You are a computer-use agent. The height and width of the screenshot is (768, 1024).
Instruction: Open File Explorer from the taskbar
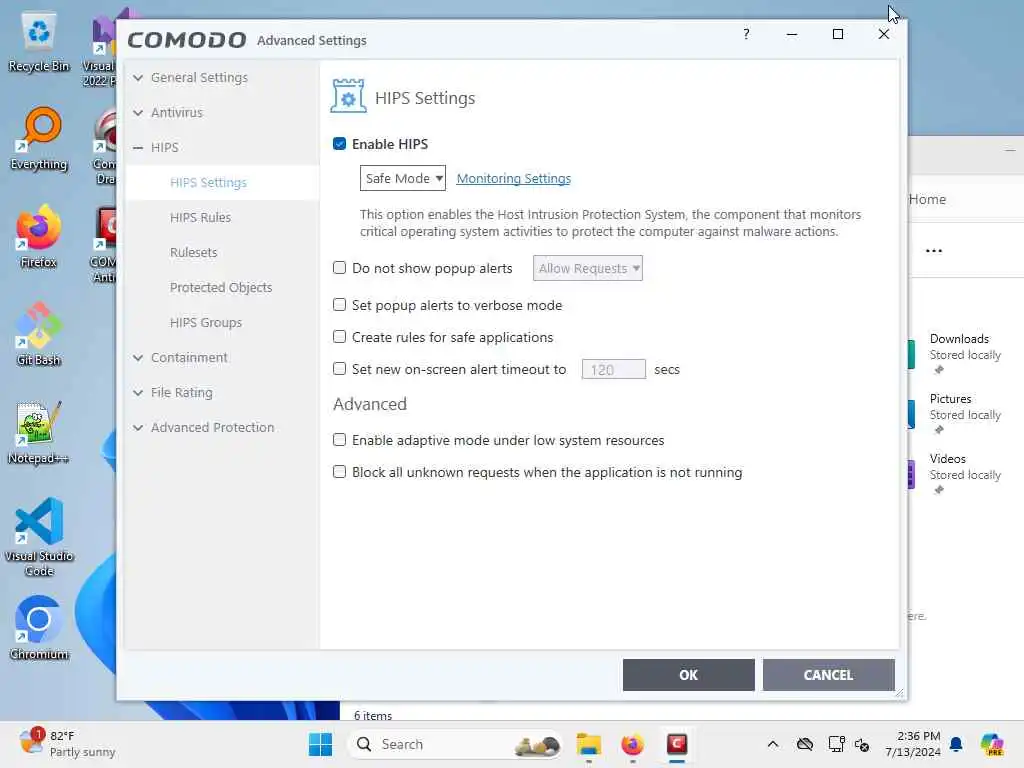pyautogui.click(x=588, y=744)
